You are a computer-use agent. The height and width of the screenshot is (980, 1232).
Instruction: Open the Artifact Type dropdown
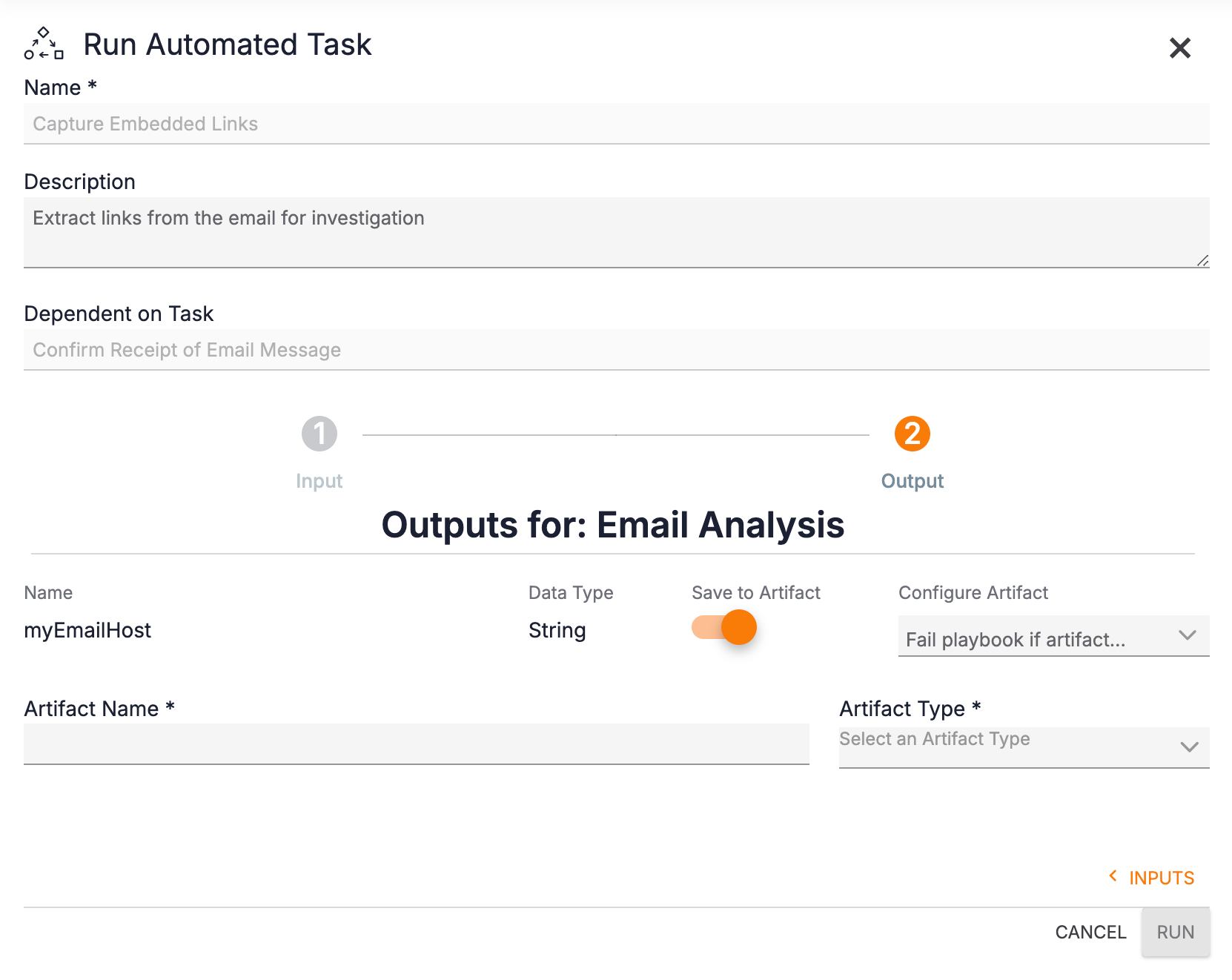[1024, 746]
